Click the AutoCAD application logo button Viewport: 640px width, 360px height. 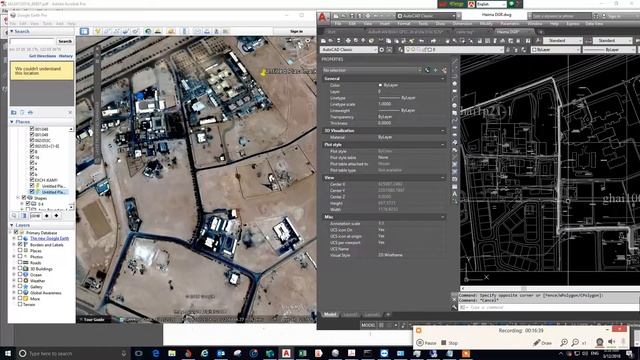click(x=323, y=17)
